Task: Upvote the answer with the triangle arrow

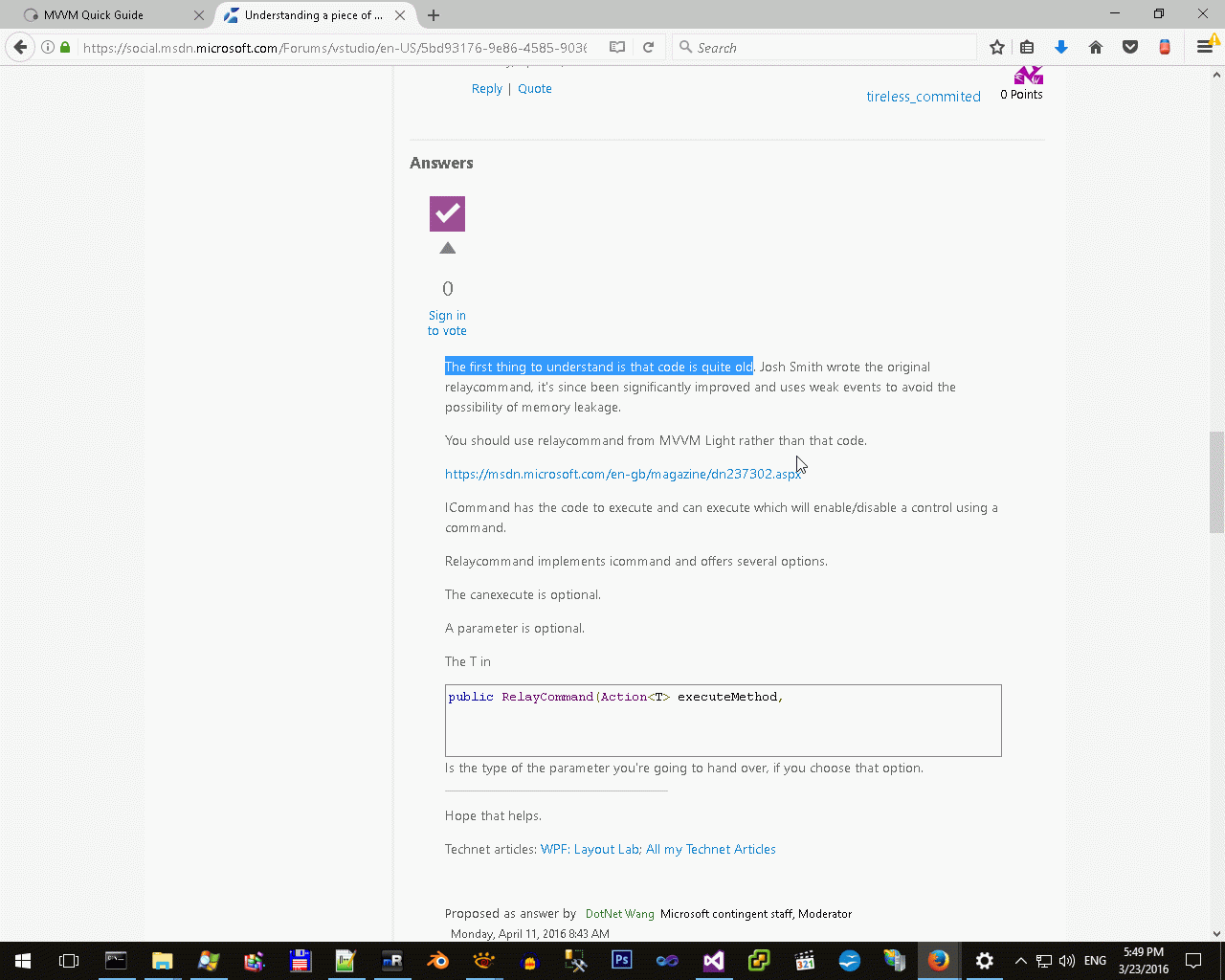Action: click(447, 249)
